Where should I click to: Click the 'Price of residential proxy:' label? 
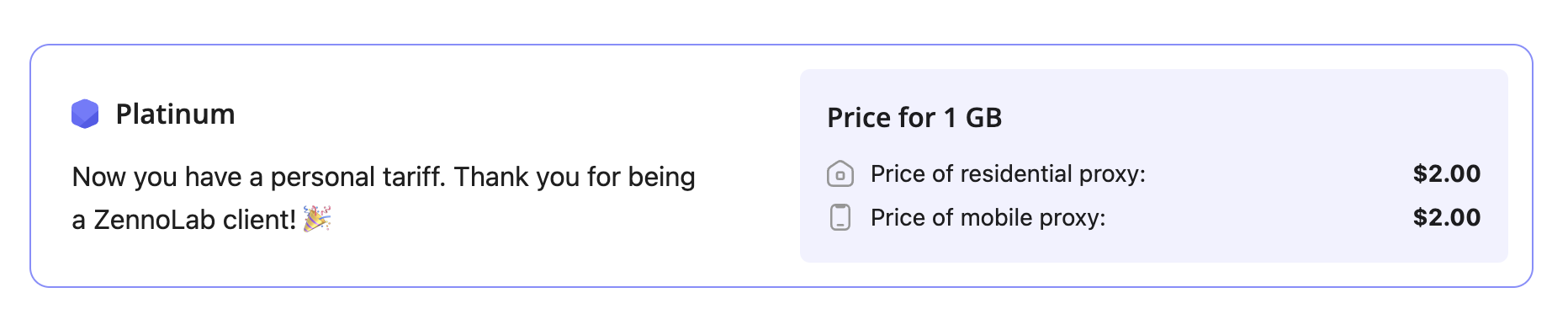pos(1008,173)
